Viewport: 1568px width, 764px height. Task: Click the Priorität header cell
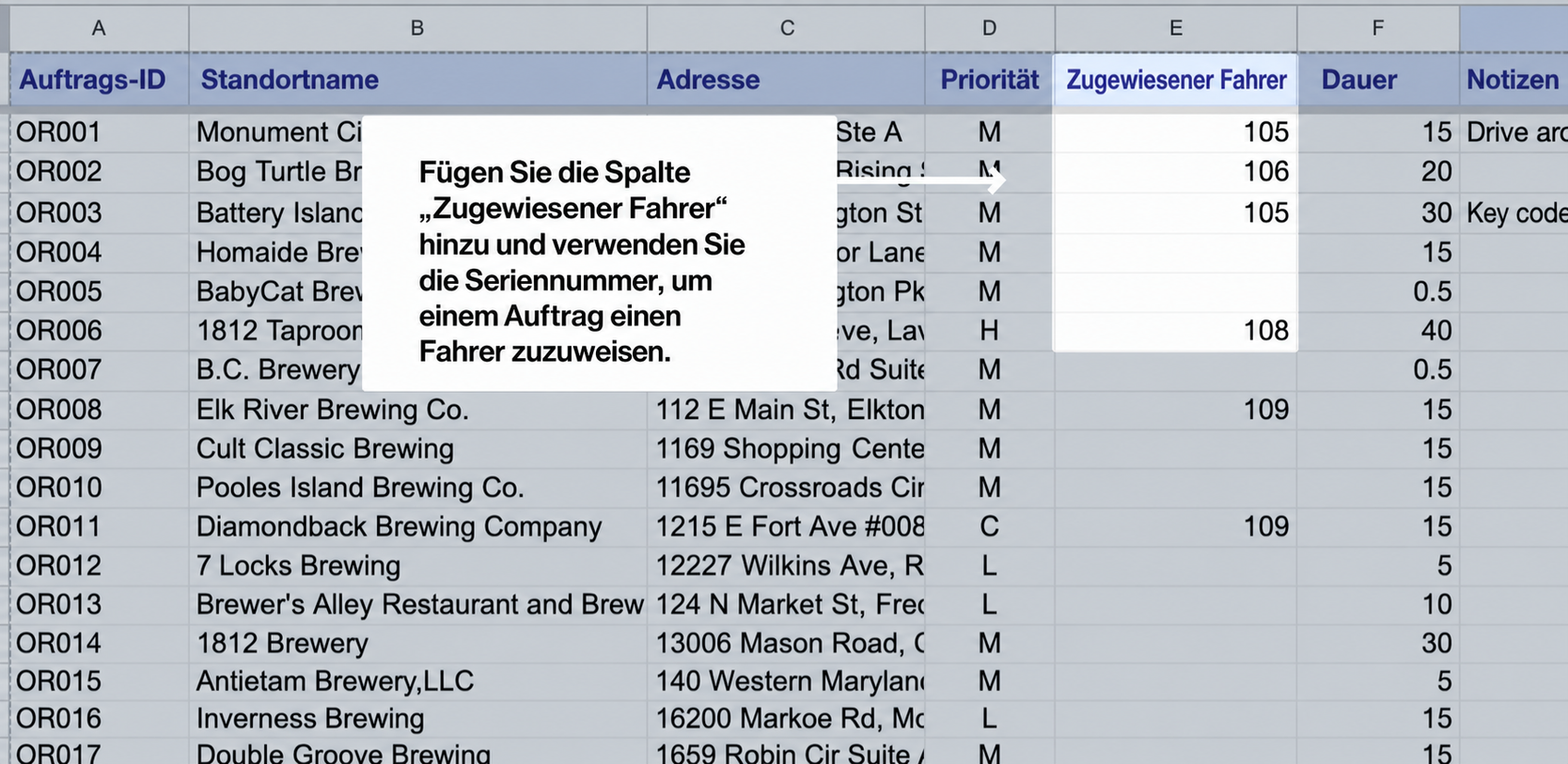[x=990, y=80]
